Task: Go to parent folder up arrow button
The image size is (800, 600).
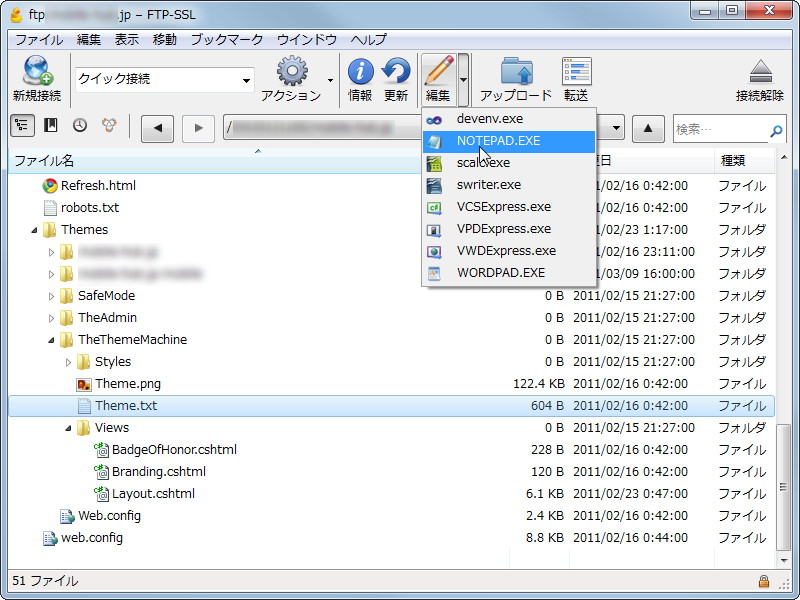Action: pyautogui.click(x=648, y=128)
